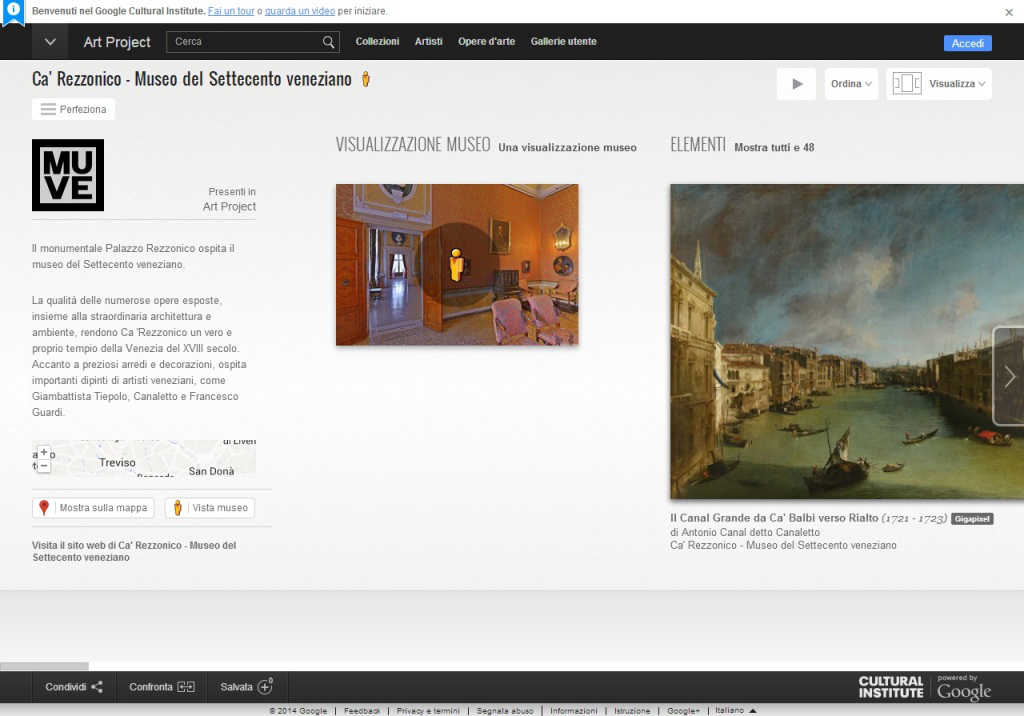Open 'Privacy e termini' footer link

coord(428,711)
